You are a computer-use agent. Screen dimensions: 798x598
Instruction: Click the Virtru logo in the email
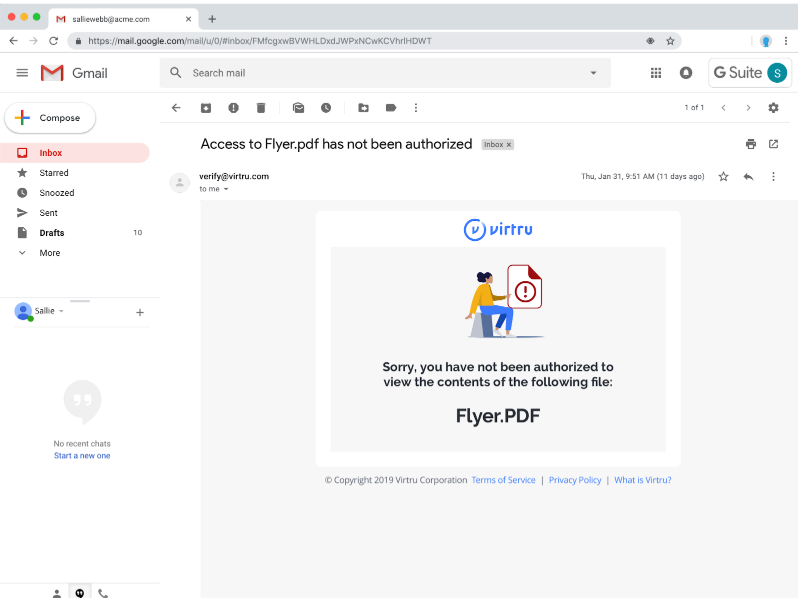pyautogui.click(x=498, y=230)
